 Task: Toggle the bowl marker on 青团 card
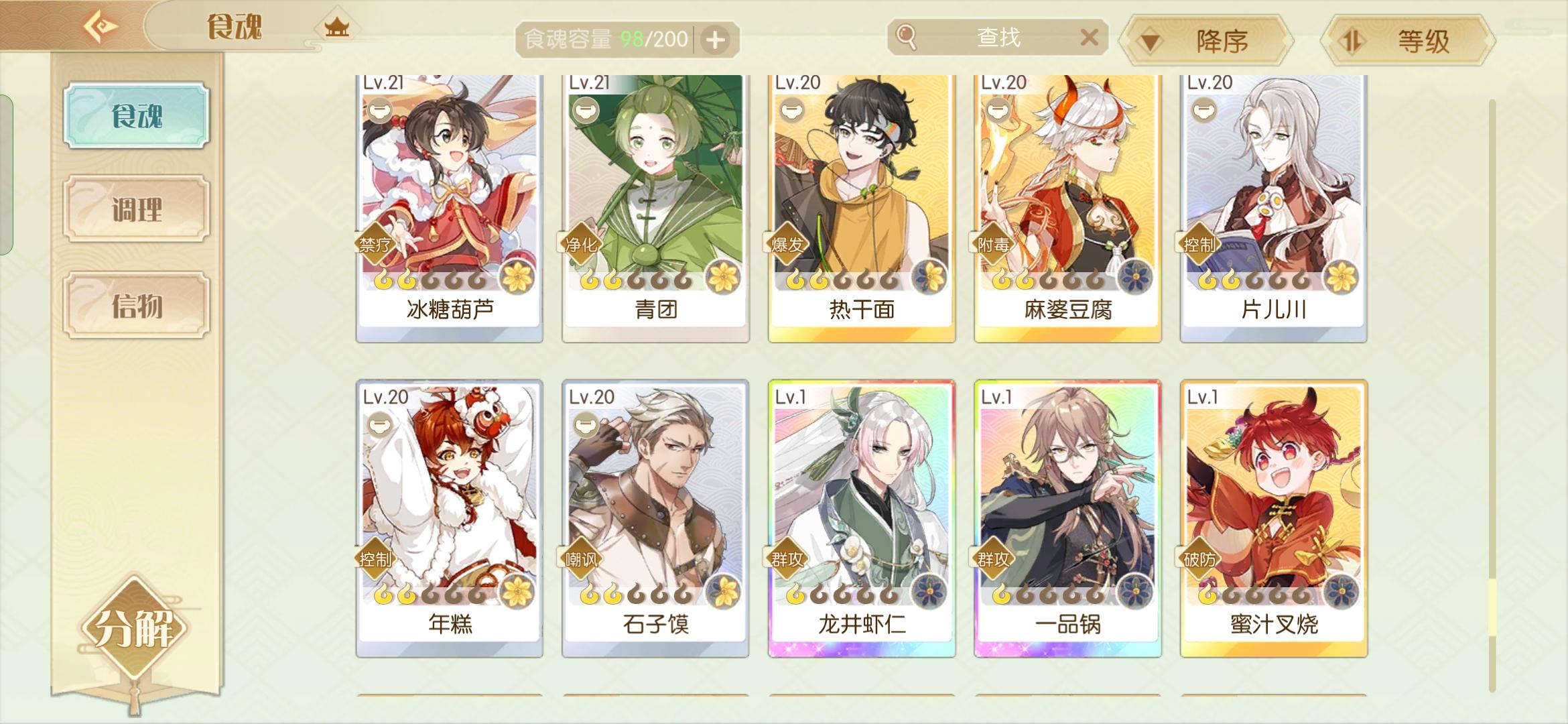[586, 109]
